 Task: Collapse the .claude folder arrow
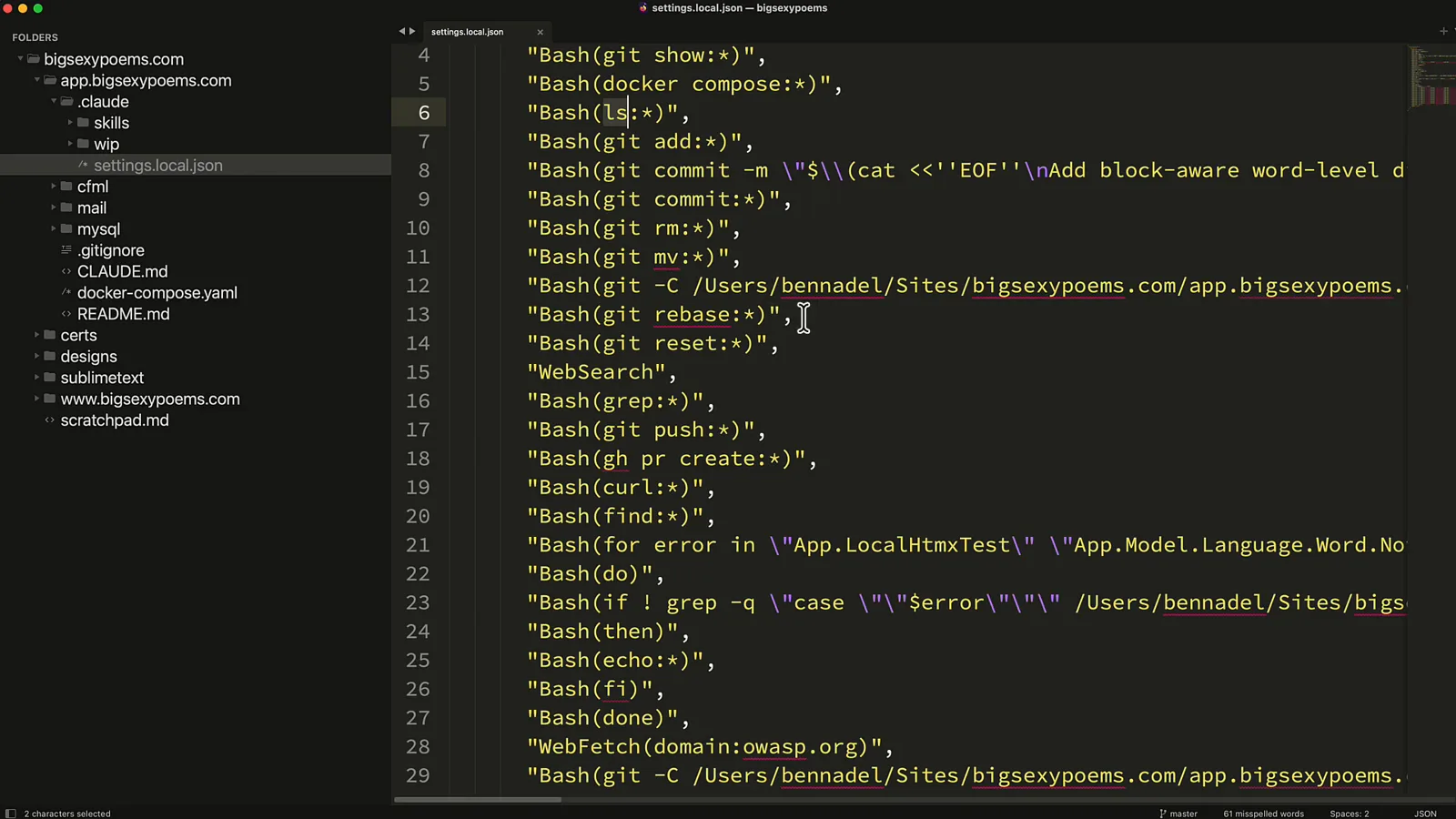pyautogui.click(x=54, y=101)
